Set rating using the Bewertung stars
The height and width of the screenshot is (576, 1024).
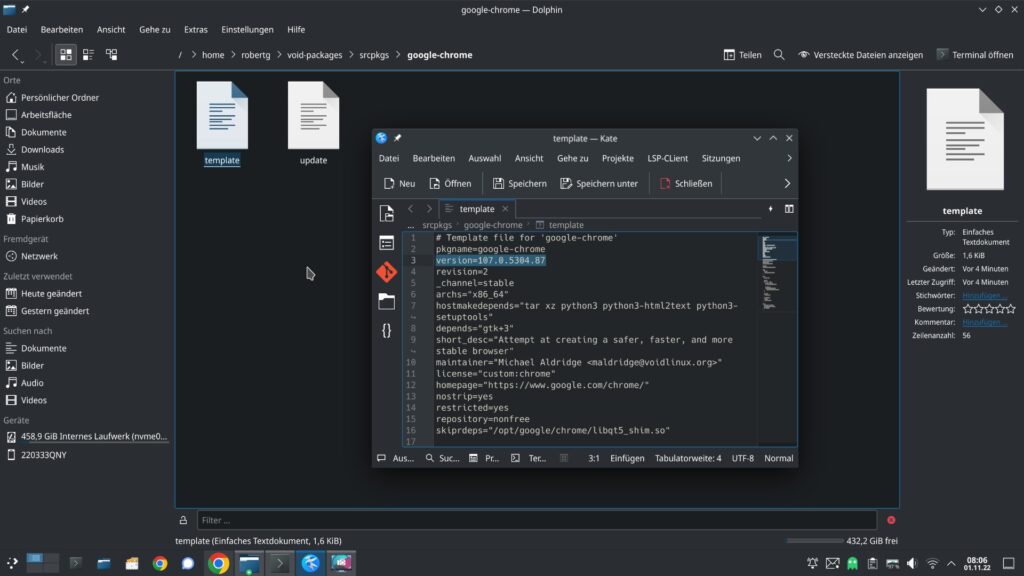[989, 309]
